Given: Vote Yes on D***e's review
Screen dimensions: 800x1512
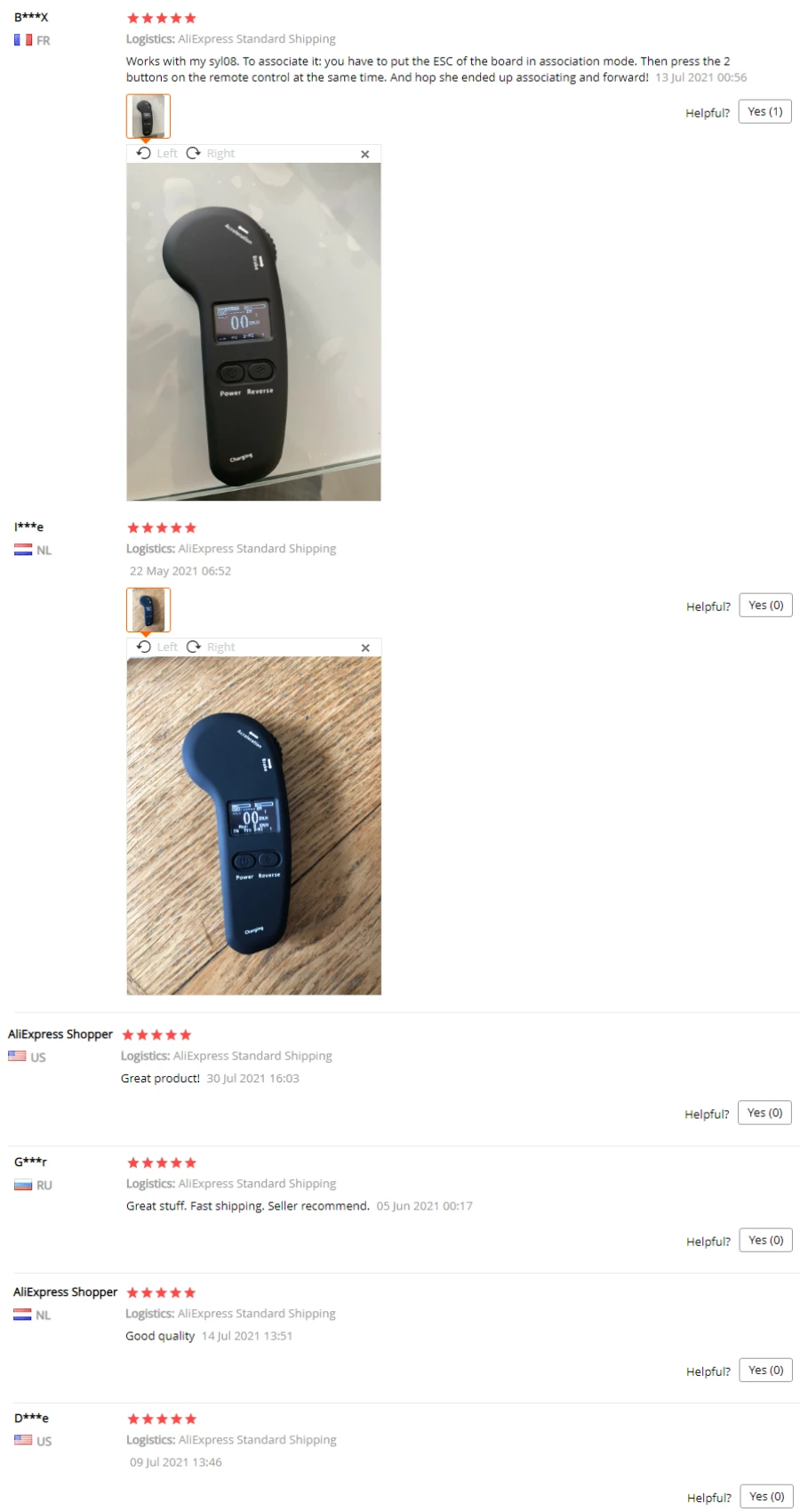Looking at the screenshot, I should tap(766, 1496).
